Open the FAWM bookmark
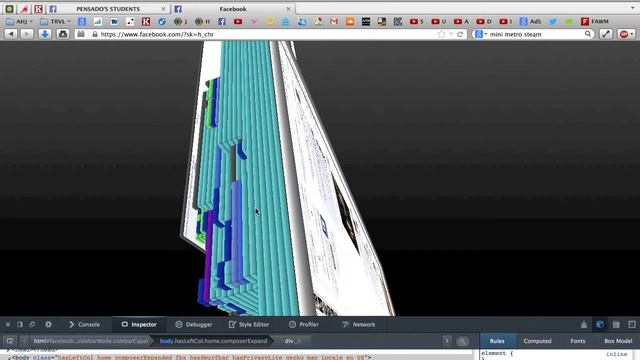640x360 pixels. [595, 21]
